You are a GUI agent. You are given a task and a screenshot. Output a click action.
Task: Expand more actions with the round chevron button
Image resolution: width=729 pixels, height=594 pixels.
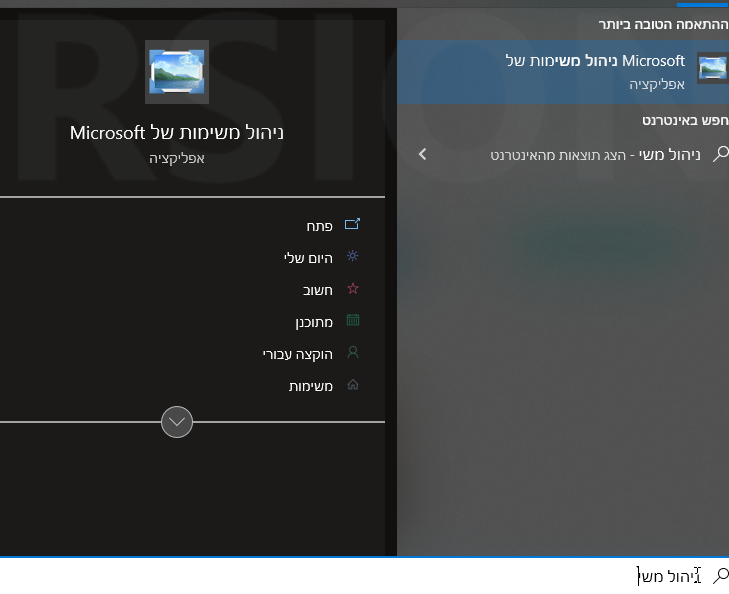coord(177,422)
